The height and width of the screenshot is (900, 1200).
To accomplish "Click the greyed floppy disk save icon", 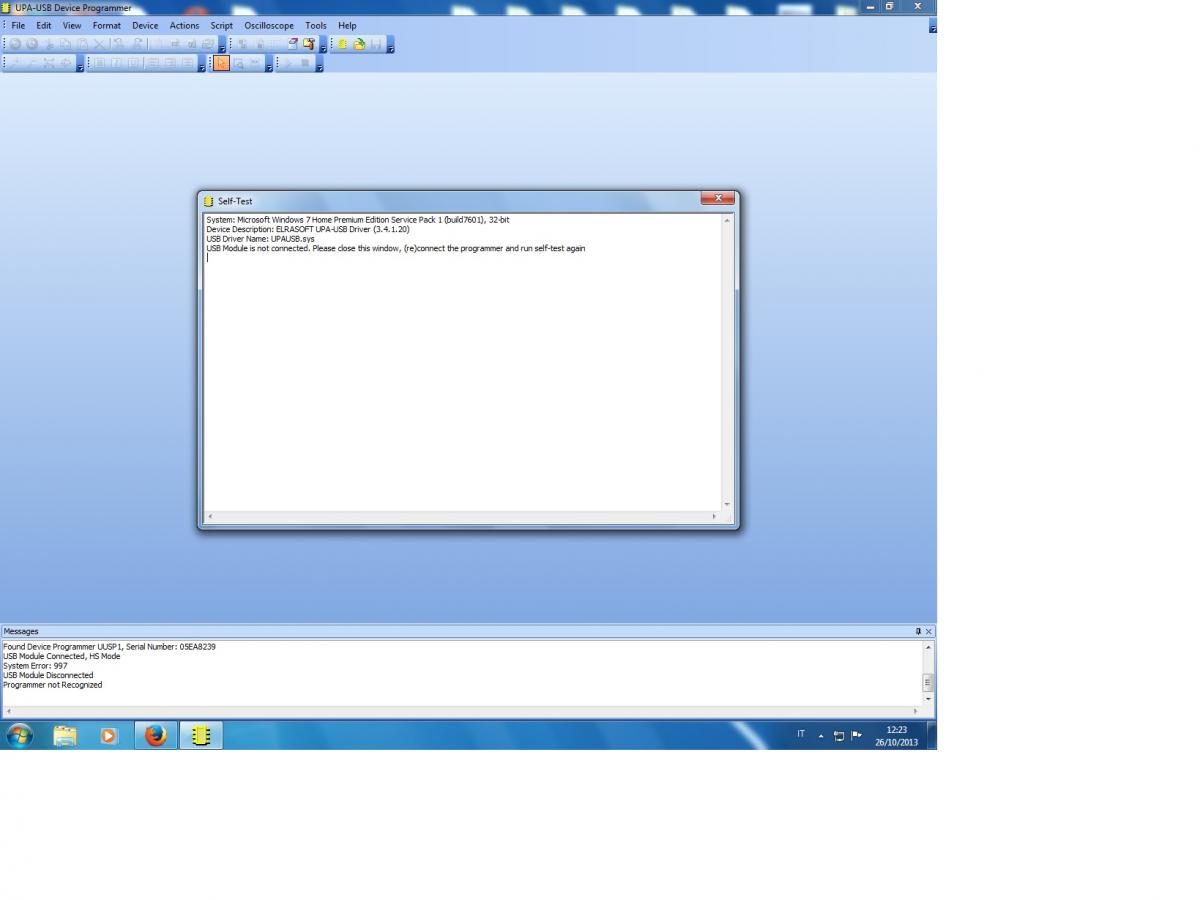I will point(376,44).
